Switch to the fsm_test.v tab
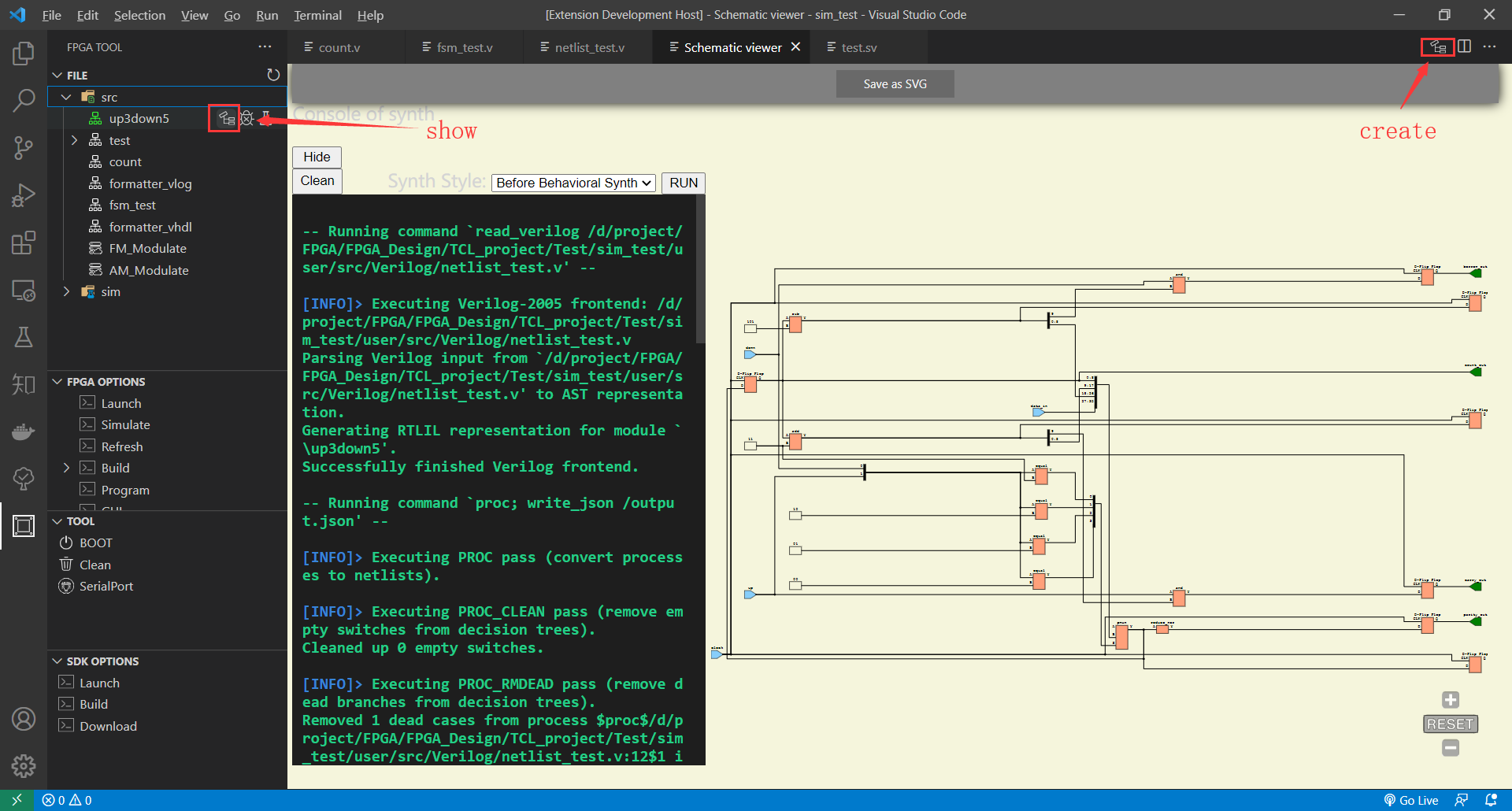1512x811 pixels. tap(465, 47)
